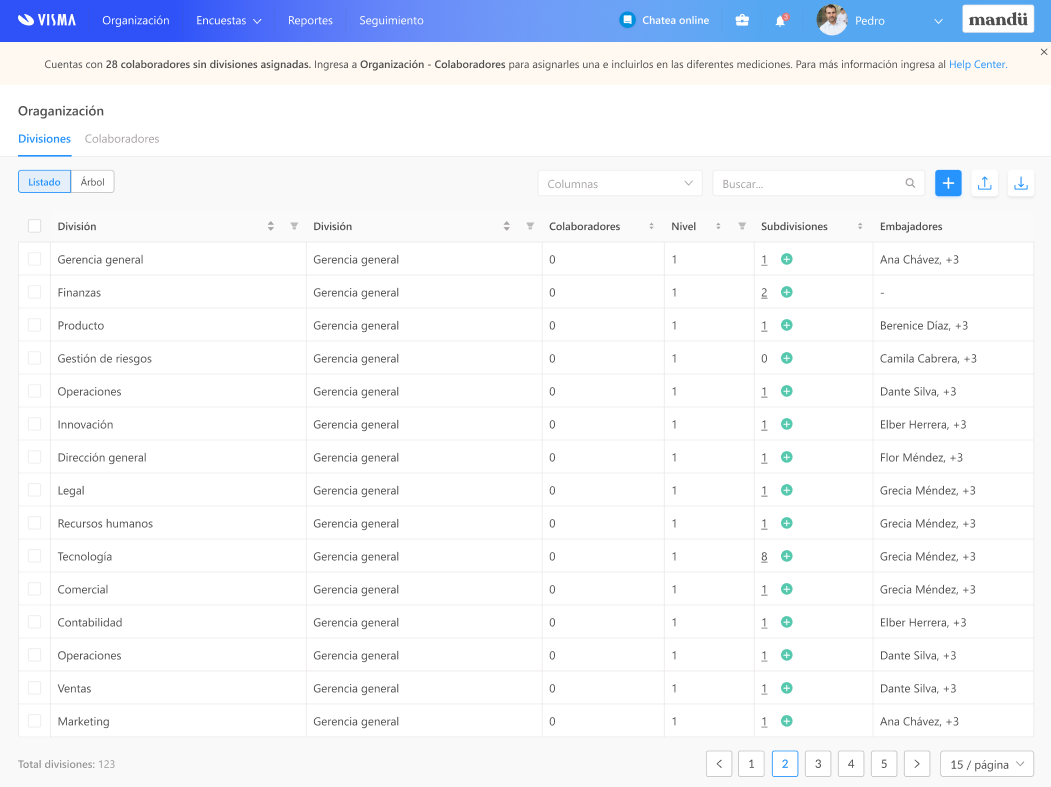
Task: Expand the Encuestas menu
Action: (229, 21)
